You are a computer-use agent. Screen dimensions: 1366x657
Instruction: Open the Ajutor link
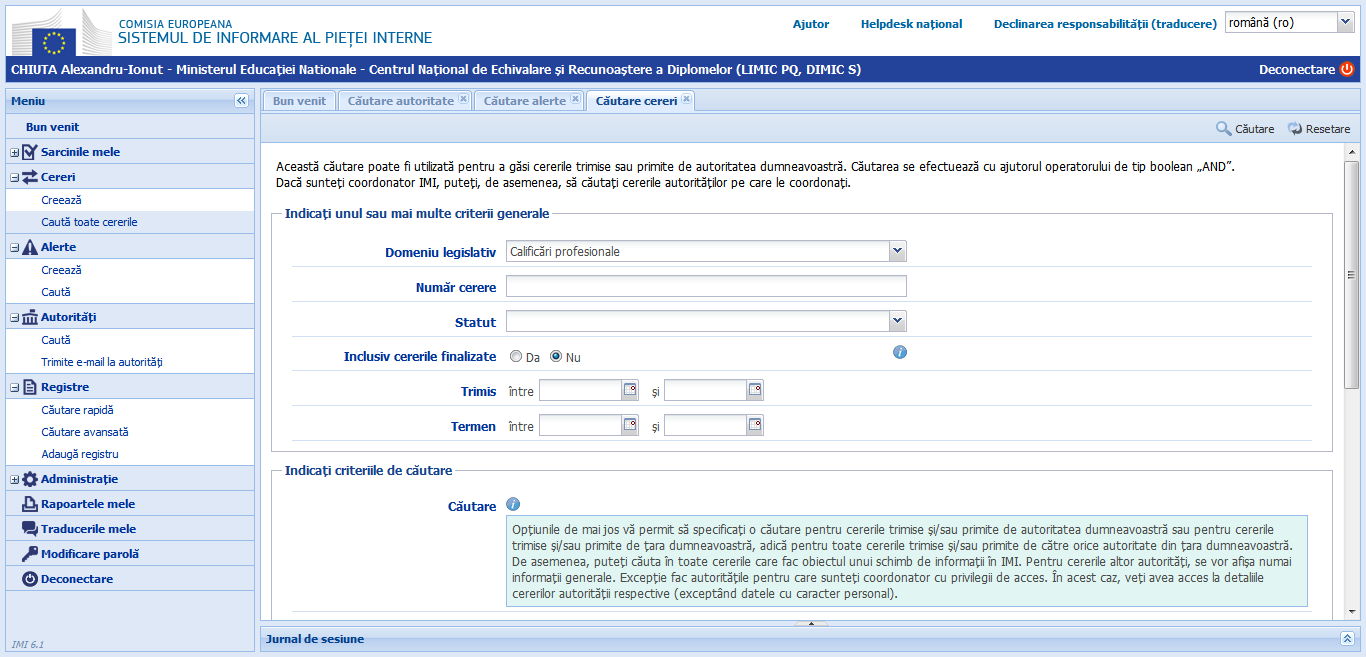(811, 24)
